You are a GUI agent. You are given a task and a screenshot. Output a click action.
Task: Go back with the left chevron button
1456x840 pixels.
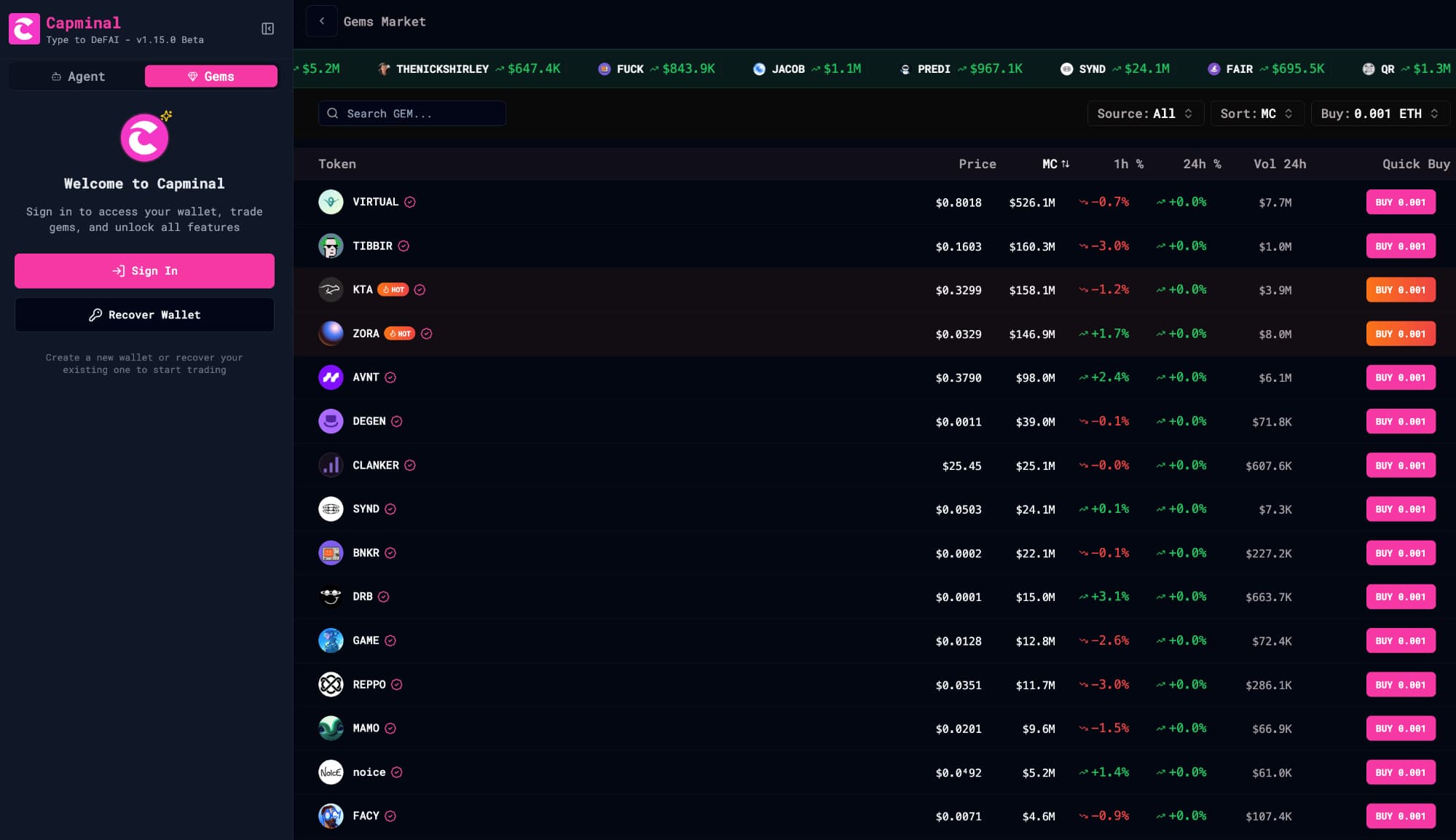pos(322,21)
